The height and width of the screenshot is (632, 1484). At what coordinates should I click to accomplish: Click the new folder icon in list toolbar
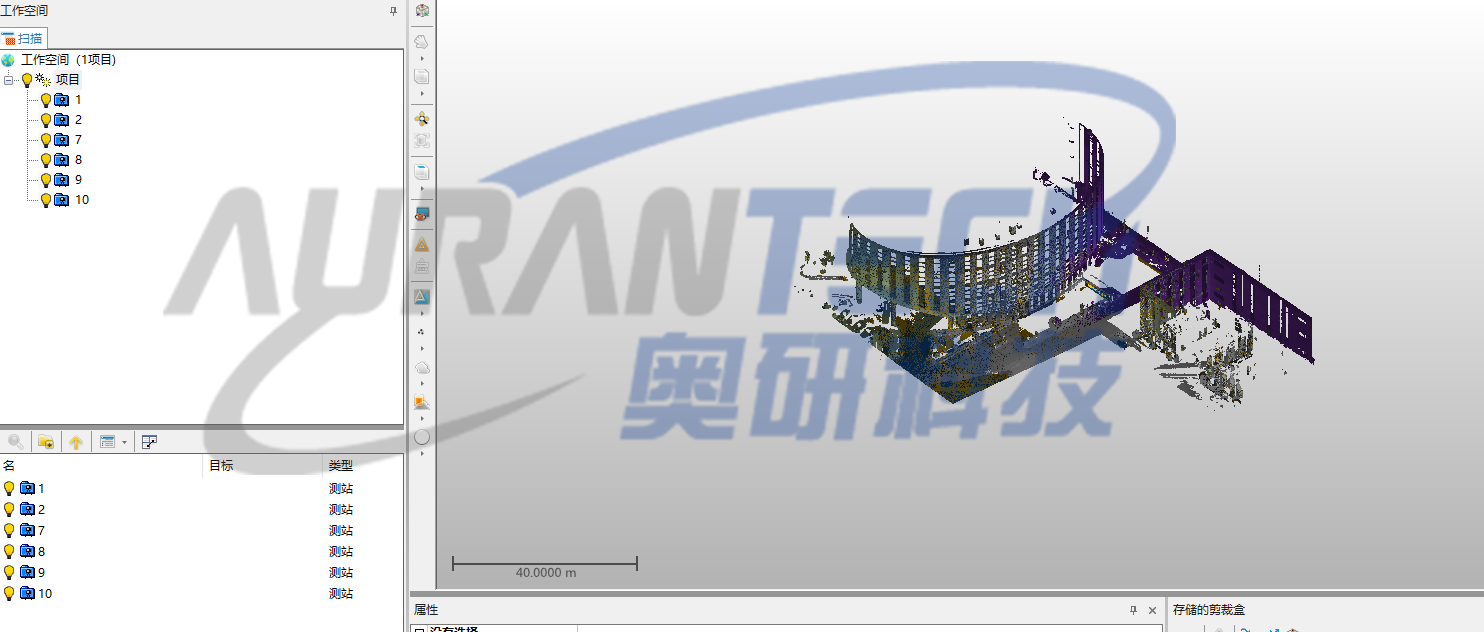tap(46, 441)
